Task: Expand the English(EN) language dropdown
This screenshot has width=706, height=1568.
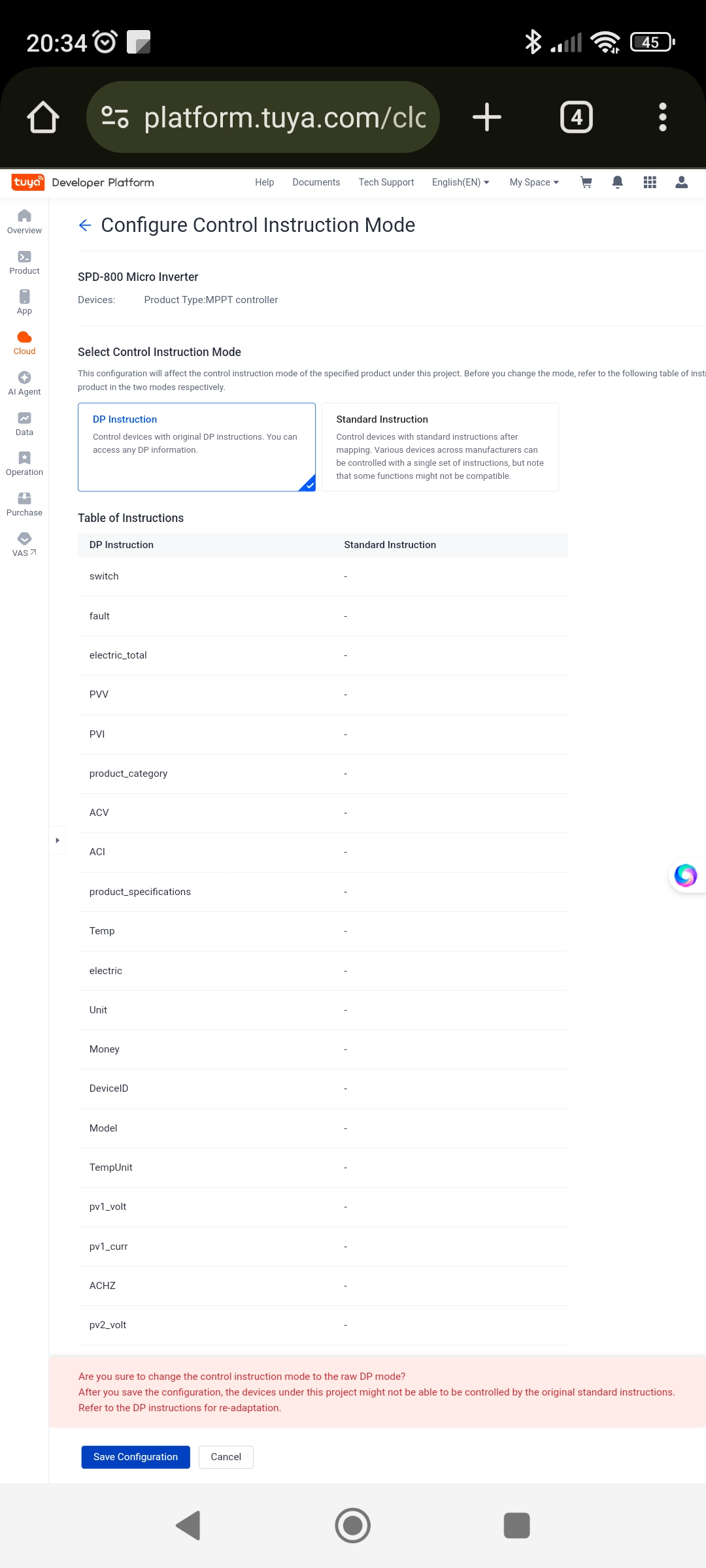Action: click(x=460, y=182)
